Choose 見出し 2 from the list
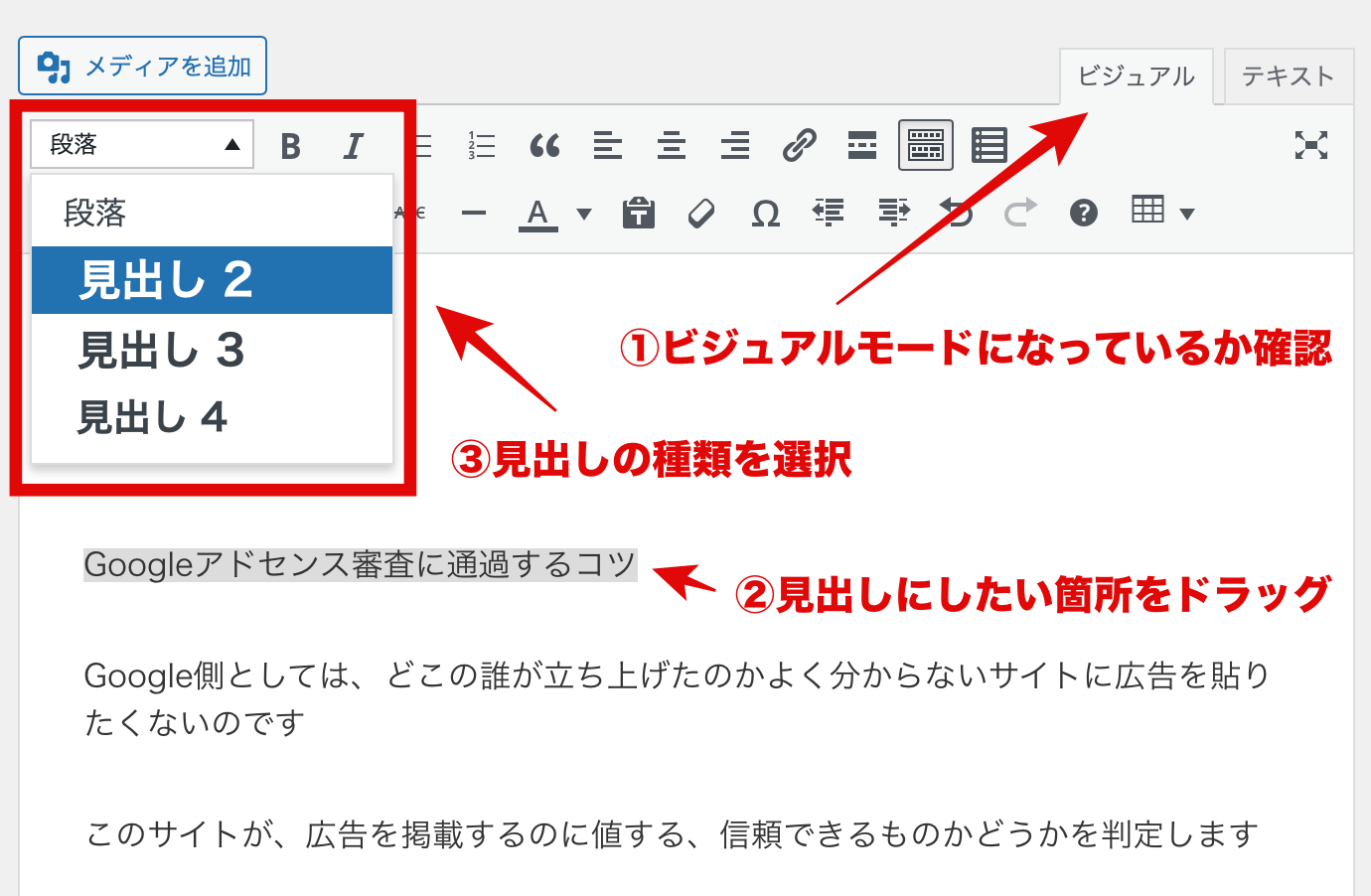This screenshot has width=1371, height=896. tap(212, 280)
